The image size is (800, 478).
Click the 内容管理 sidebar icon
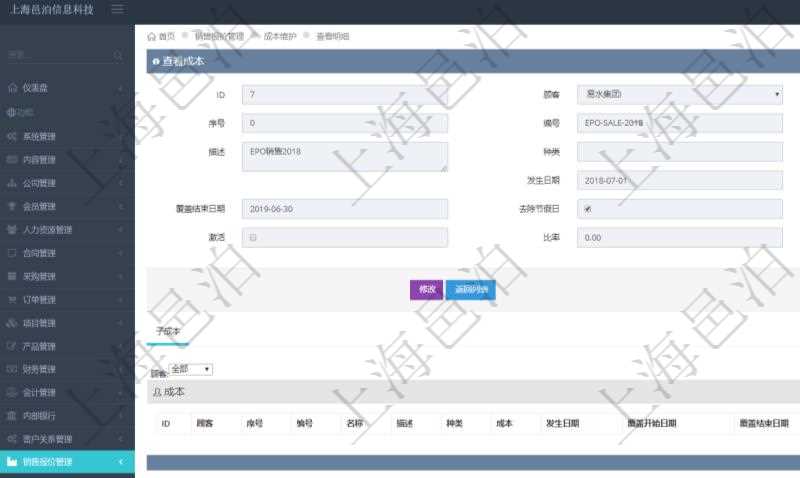pos(12,160)
